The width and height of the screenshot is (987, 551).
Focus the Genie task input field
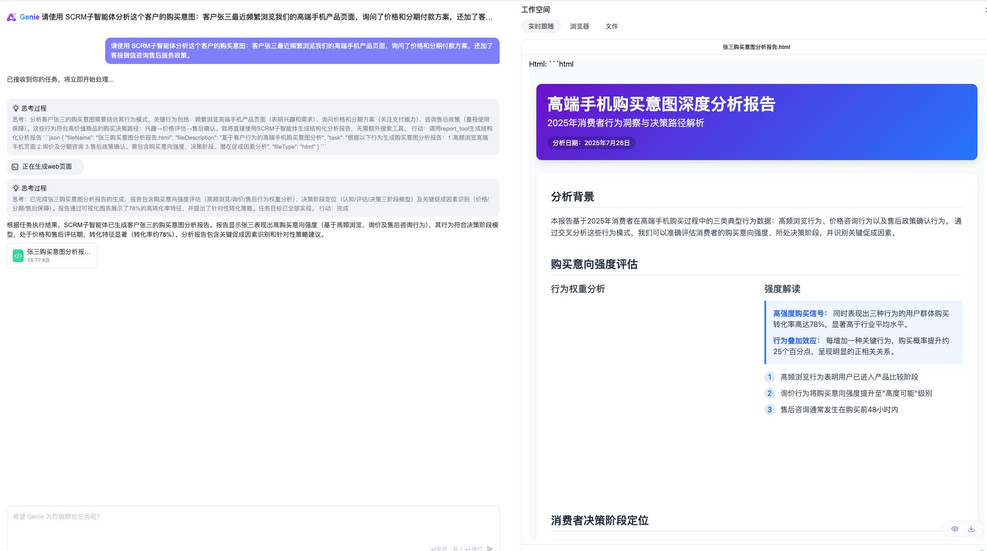[x=253, y=528]
